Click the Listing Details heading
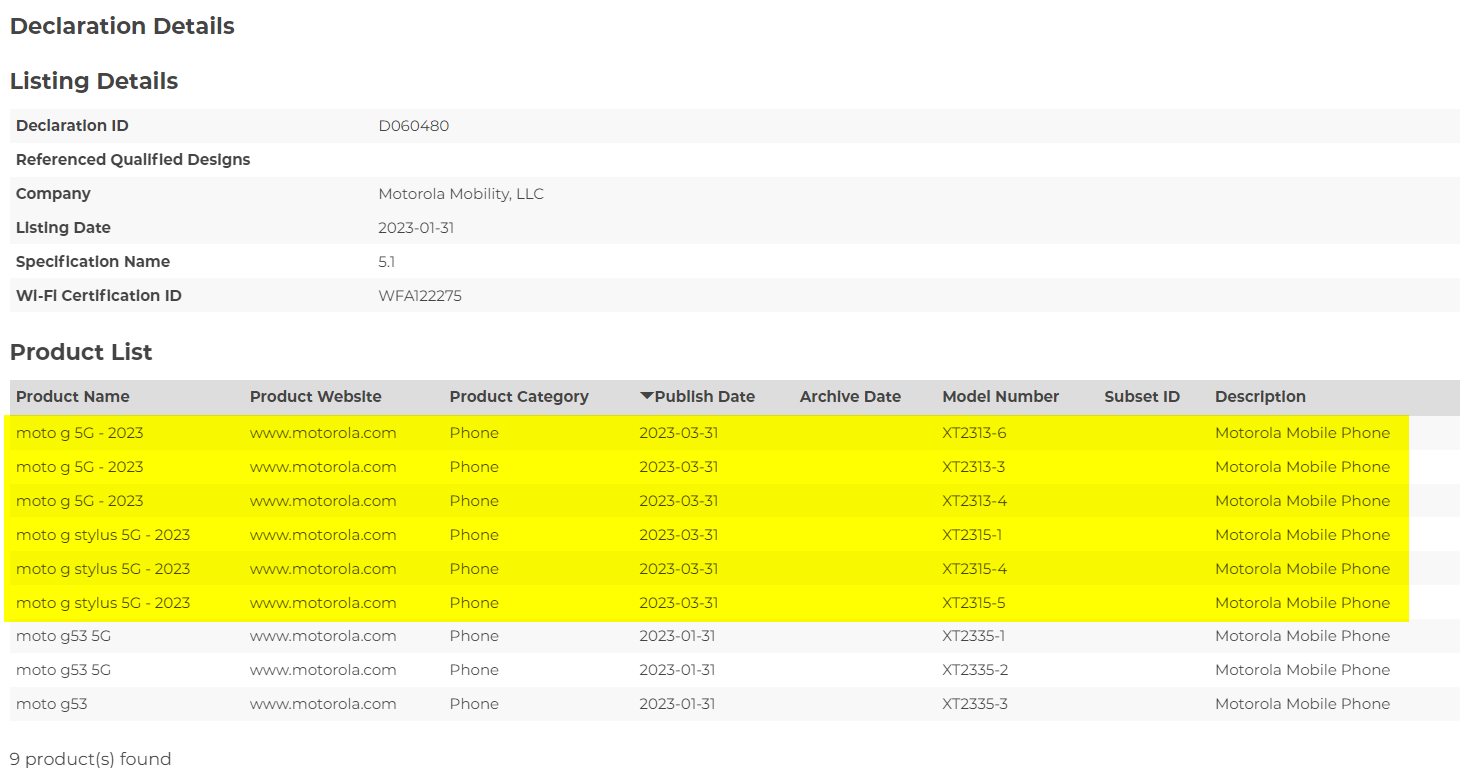This screenshot has height=768, width=1472. (94, 81)
